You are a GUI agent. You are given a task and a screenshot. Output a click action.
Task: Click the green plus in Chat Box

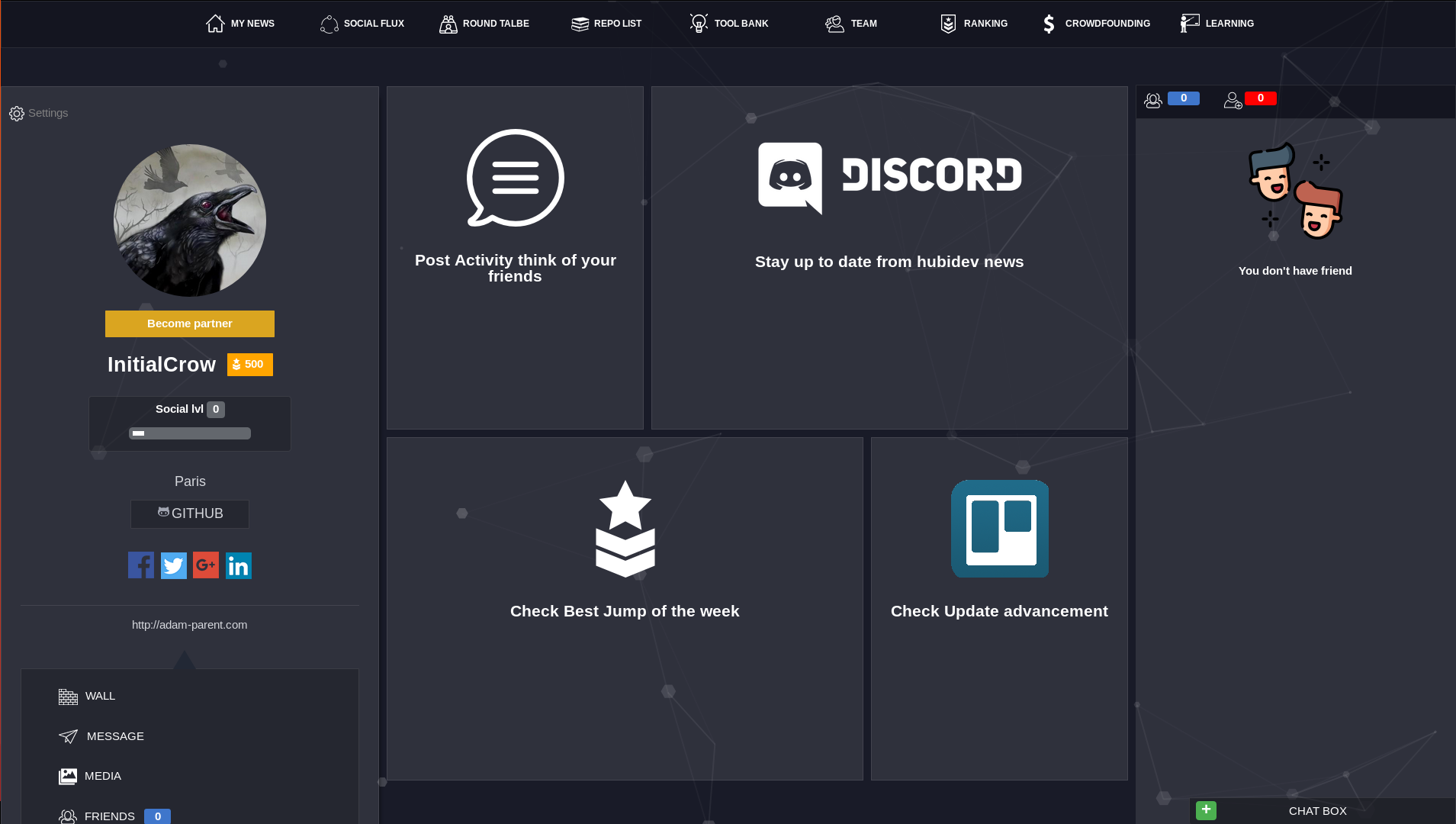pos(1206,810)
